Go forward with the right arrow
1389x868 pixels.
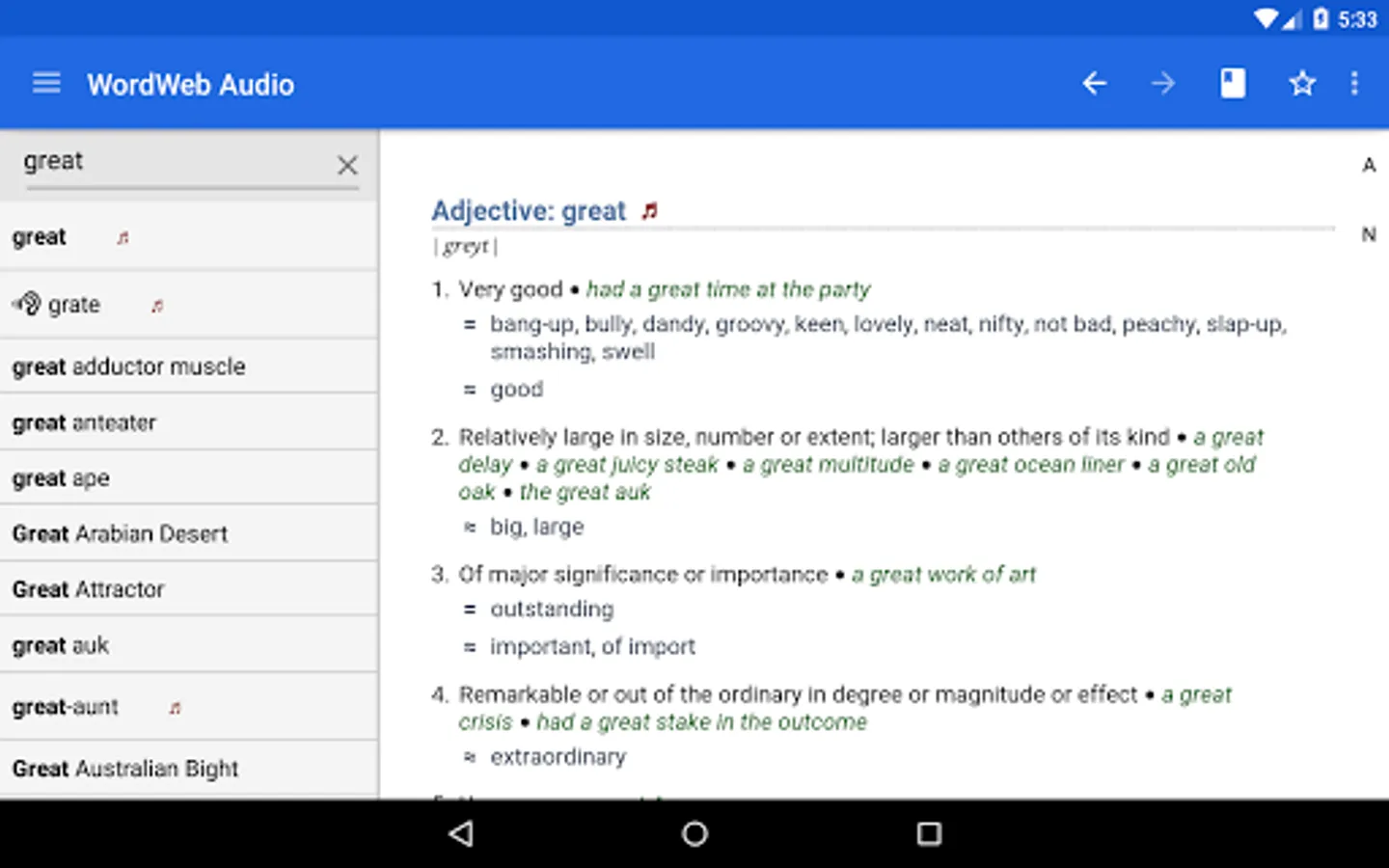1163,84
